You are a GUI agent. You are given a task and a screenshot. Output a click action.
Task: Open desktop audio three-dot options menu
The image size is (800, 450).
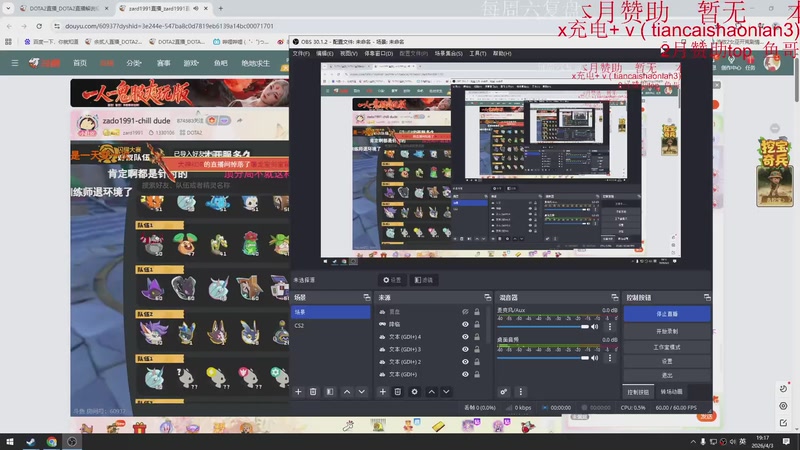tap(610, 358)
